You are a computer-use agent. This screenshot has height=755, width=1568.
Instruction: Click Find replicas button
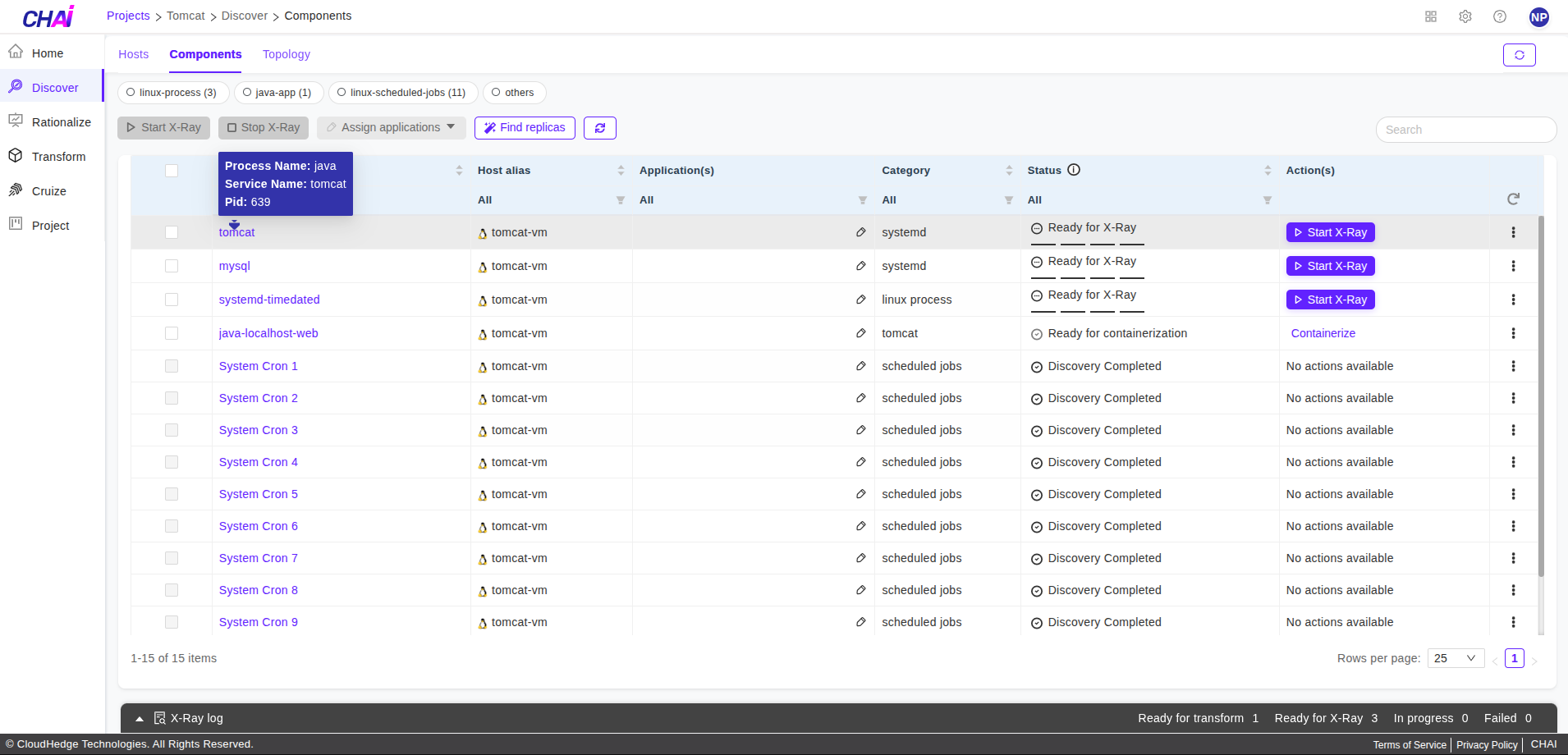[x=525, y=128]
